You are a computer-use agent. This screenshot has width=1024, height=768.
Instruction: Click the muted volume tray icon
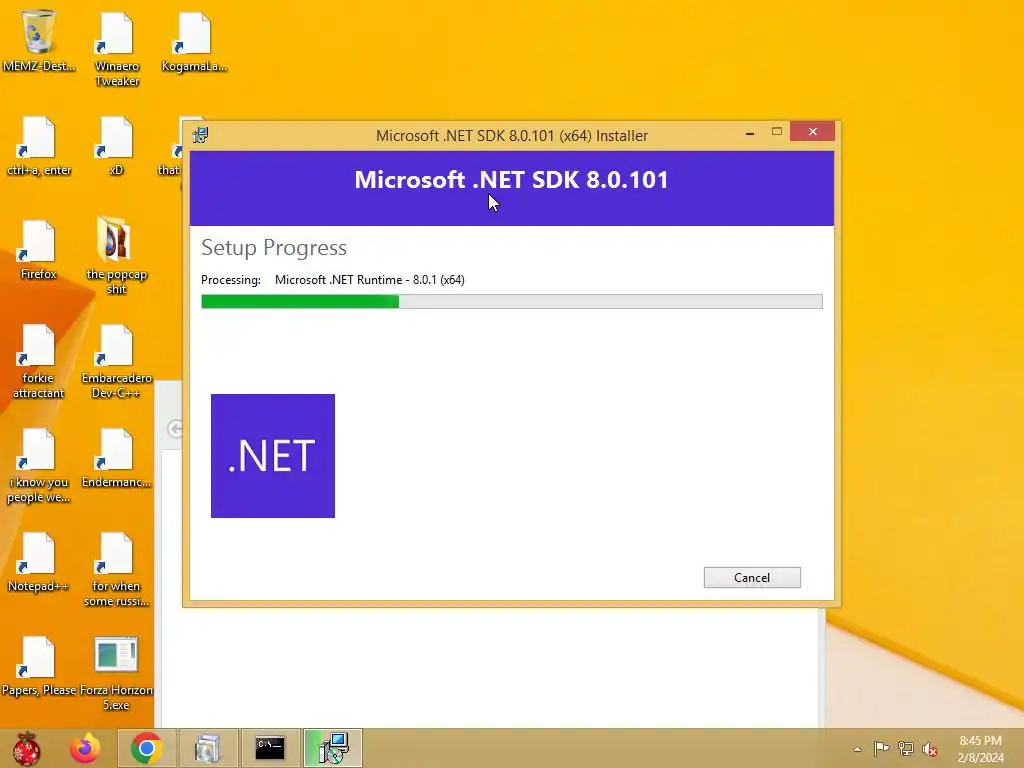click(930, 749)
